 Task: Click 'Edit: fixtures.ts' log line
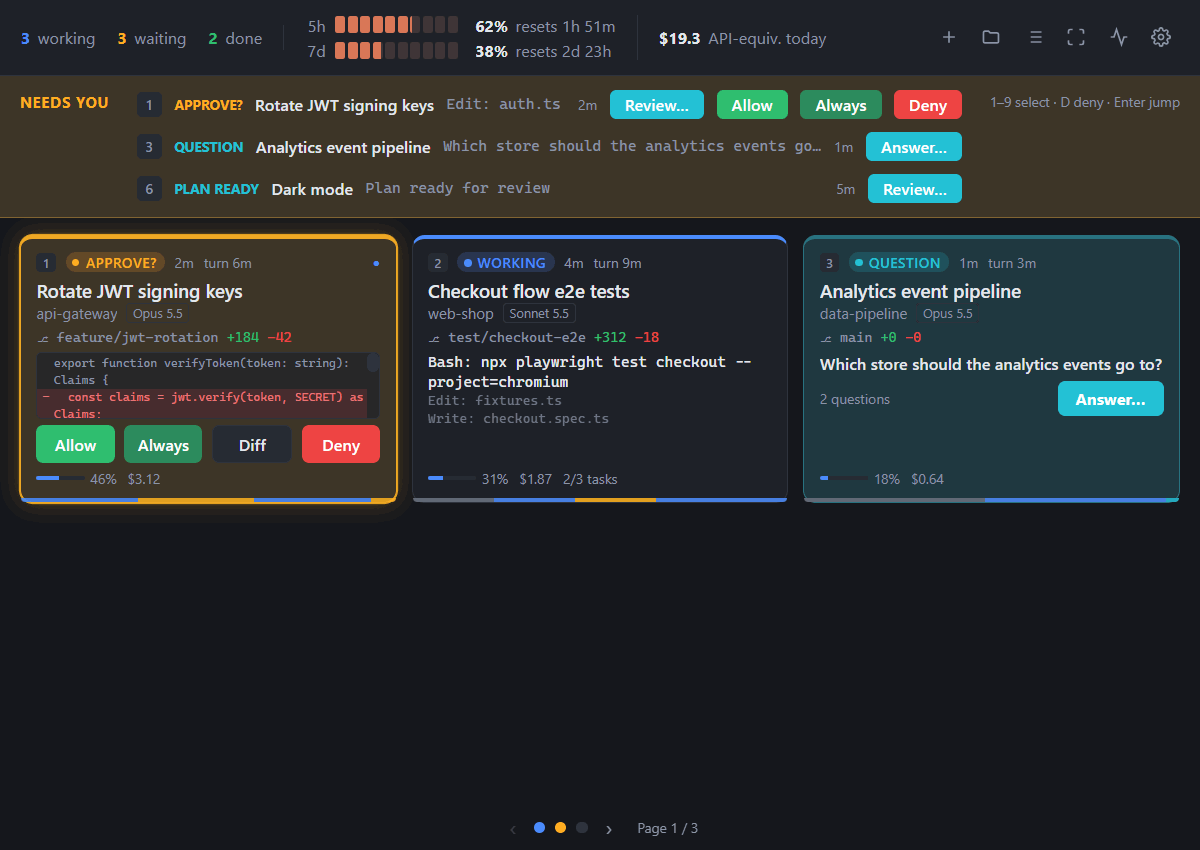[x=494, y=401]
